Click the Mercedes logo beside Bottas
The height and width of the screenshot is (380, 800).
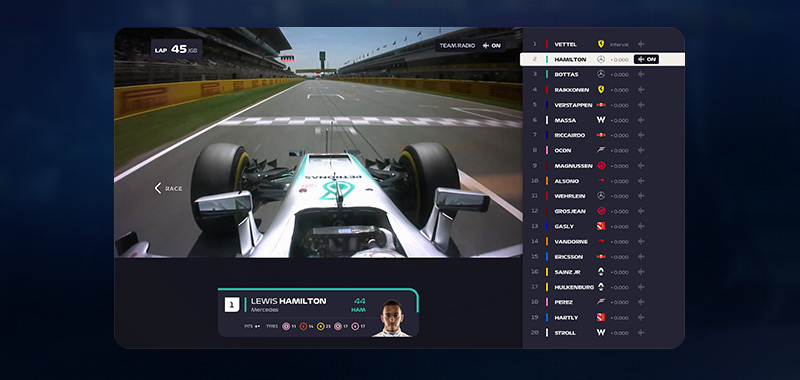point(601,74)
